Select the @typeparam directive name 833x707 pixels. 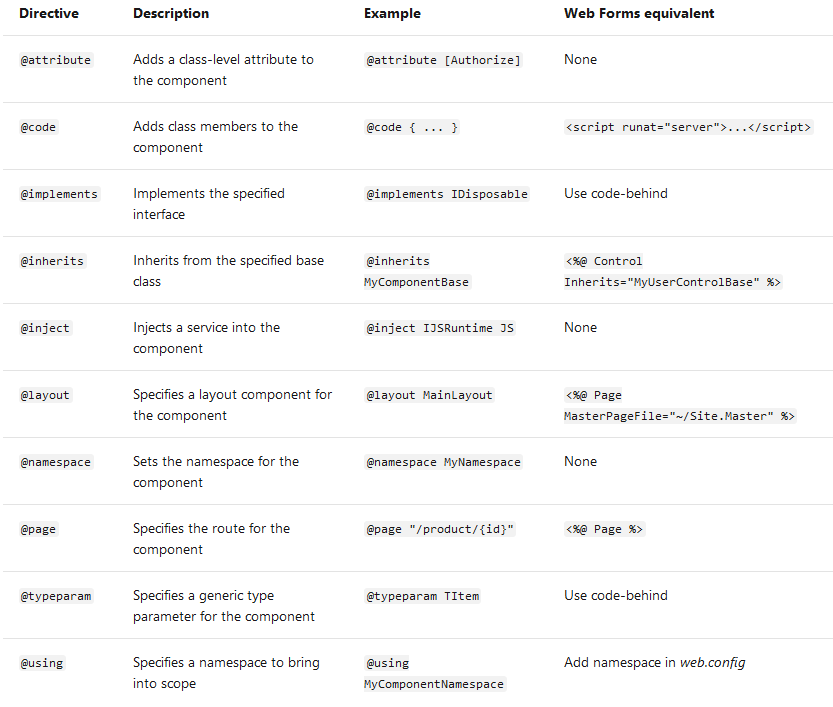coord(56,596)
